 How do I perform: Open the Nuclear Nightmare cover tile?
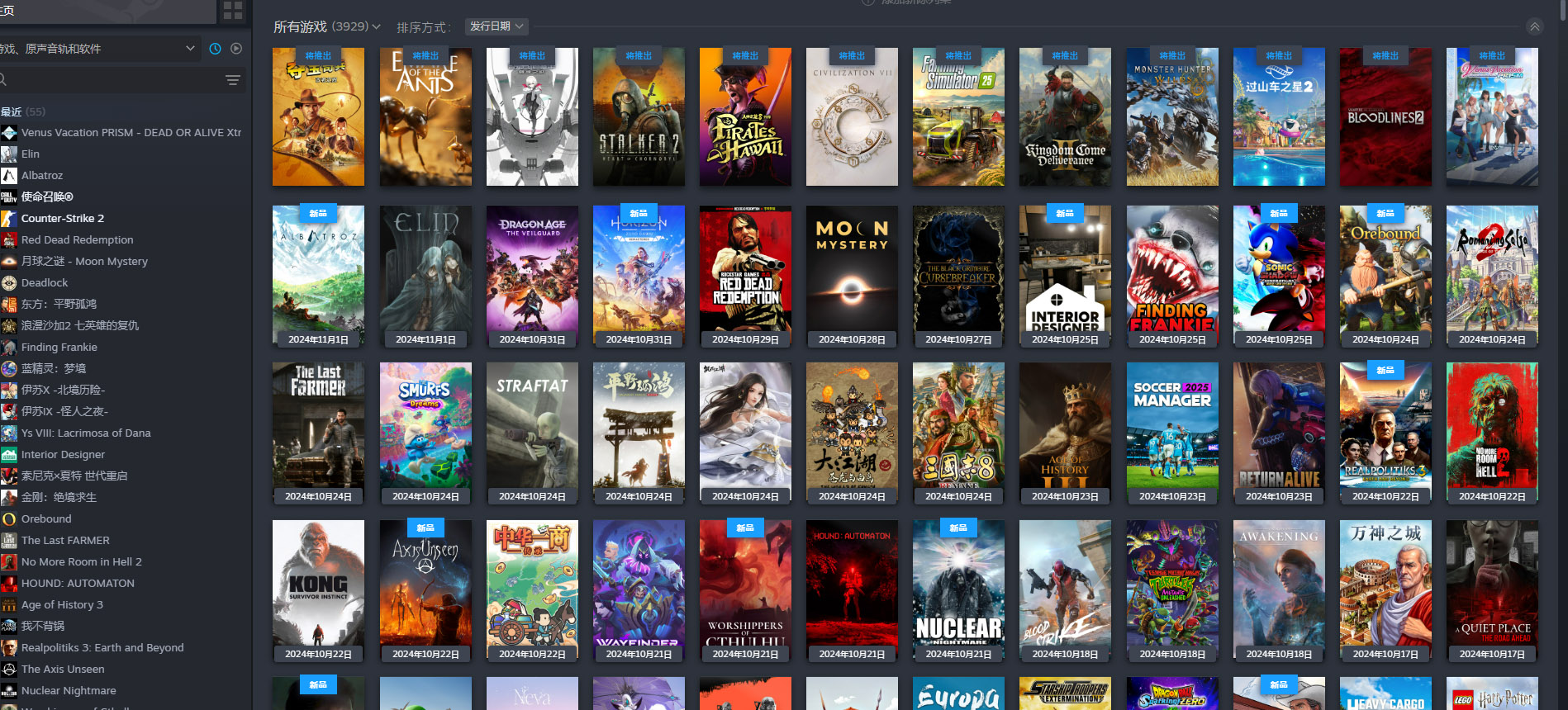[x=958, y=589]
